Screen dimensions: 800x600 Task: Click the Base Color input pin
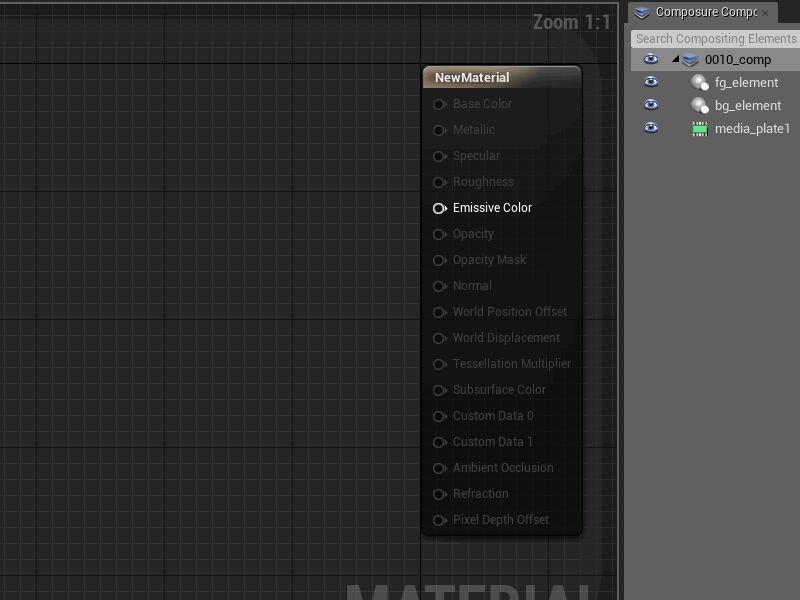(x=439, y=104)
